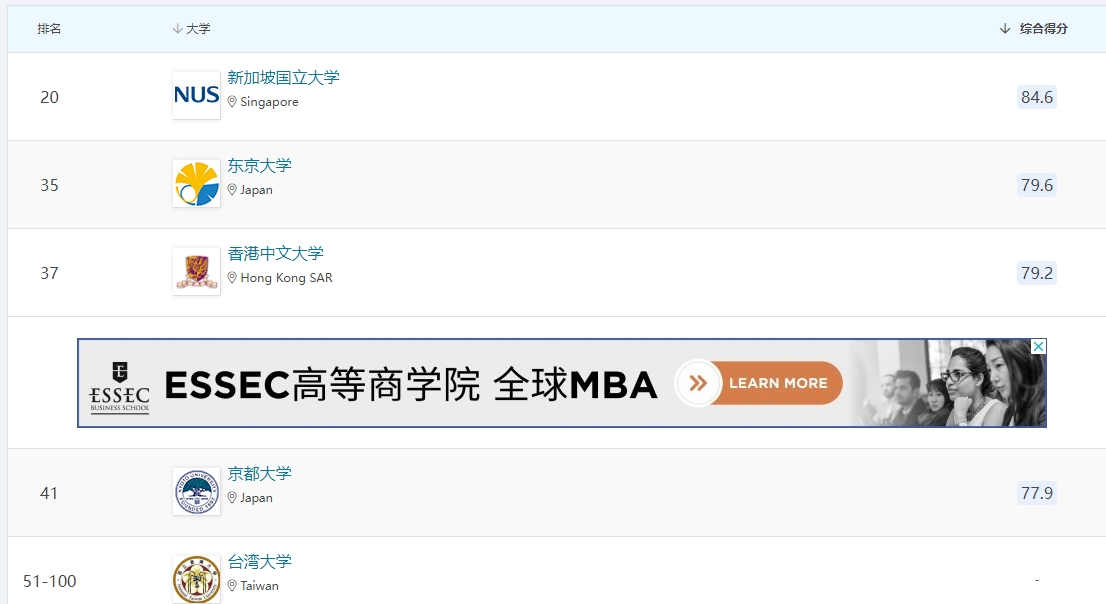This screenshot has height=604, width=1106.
Task: Click the LEARN MORE ad button
Action: [x=759, y=383]
